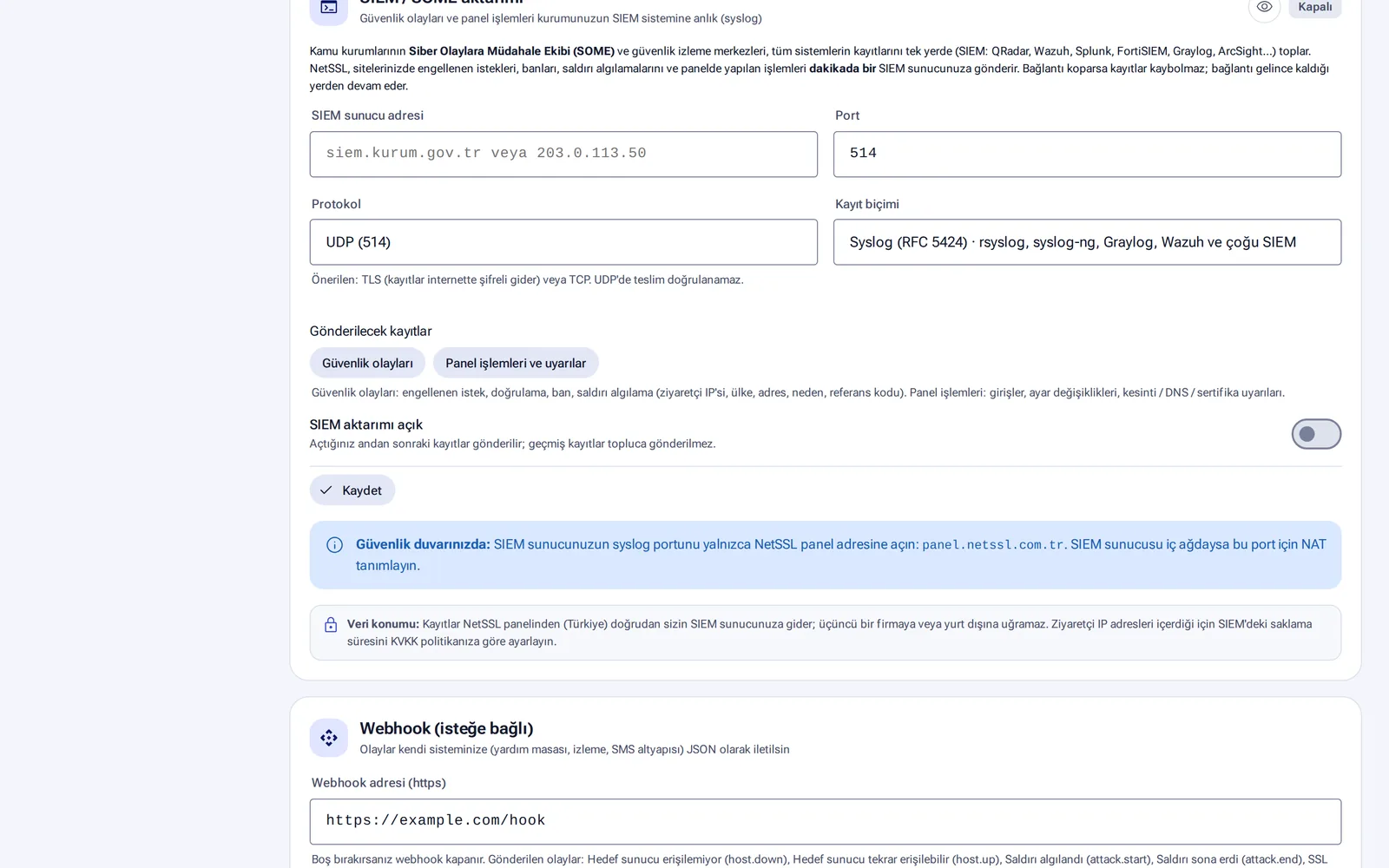The width and height of the screenshot is (1389, 868).
Task: Toggle the Güvenlik olayları chip
Action: pos(367,363)
